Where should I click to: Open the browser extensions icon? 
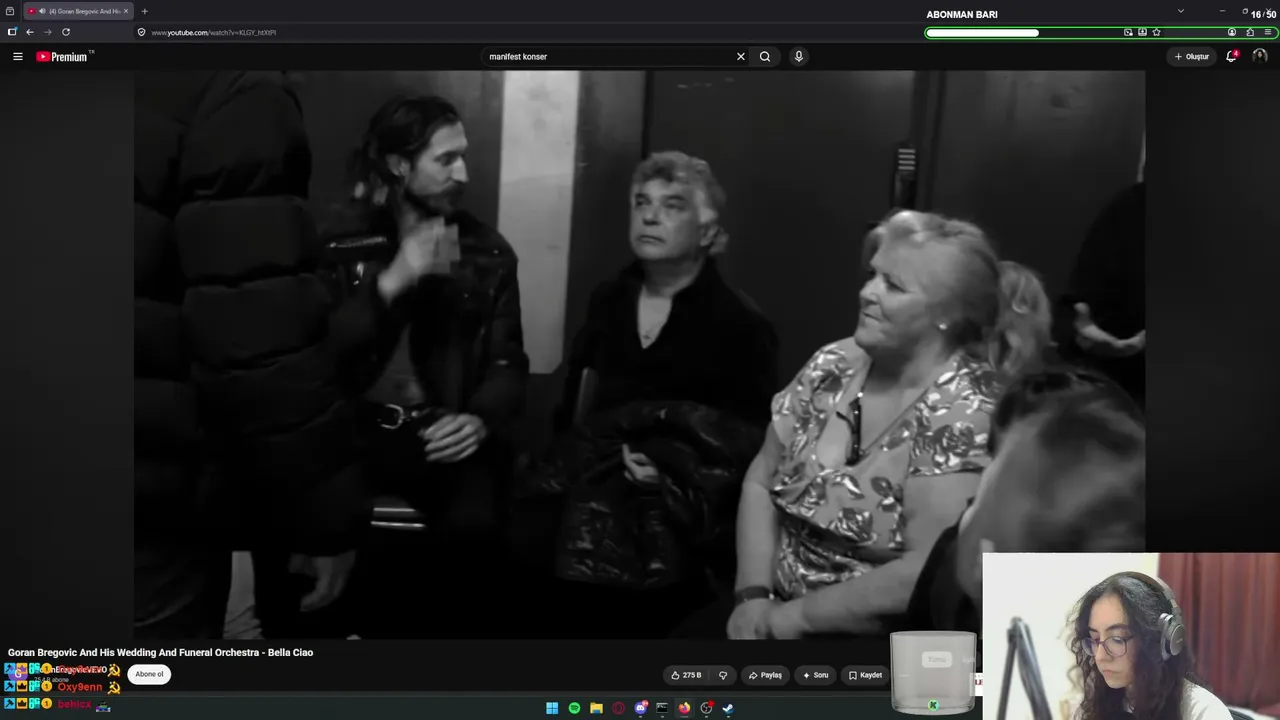(x=1250, y=32)
